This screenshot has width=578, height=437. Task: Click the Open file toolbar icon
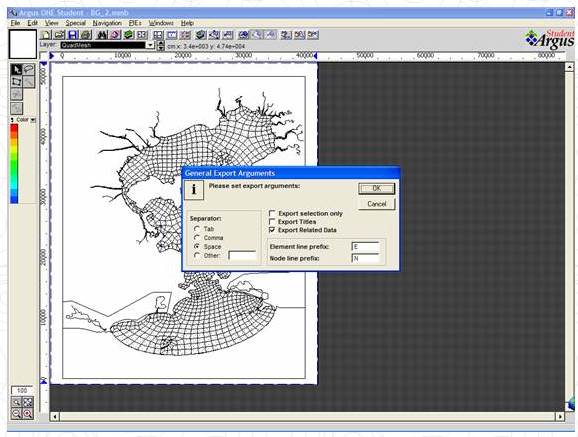(x=59, y=35)
